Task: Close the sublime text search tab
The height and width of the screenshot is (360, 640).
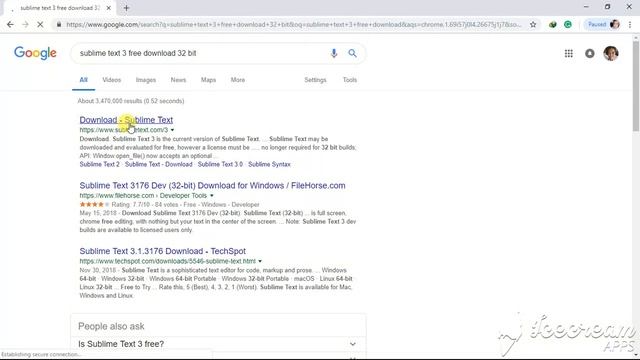Action: 109,8
